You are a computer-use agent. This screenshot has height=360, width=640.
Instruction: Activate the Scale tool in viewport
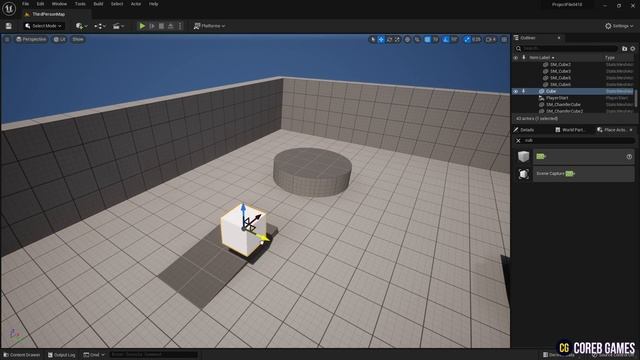pyautogui.click(x=397, y=40)
